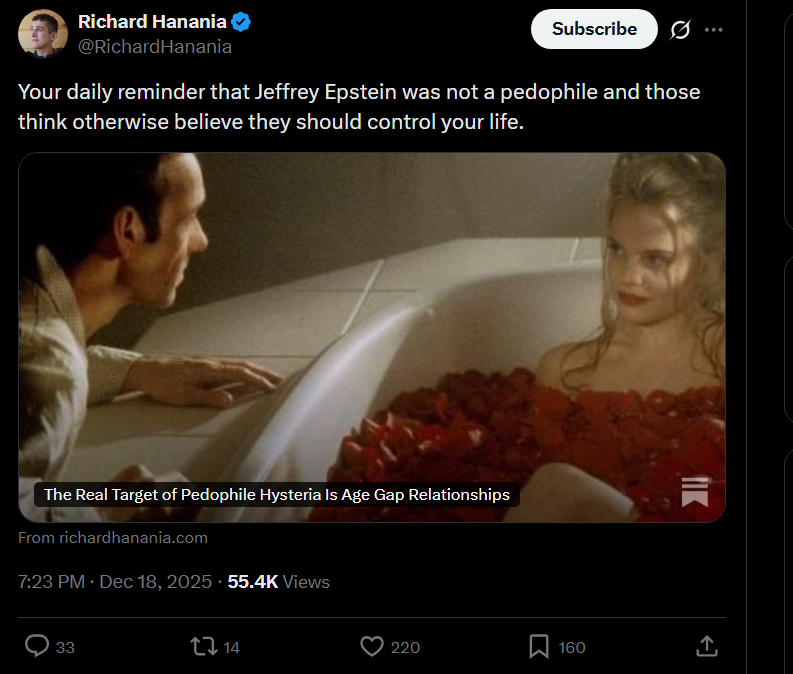This screenshot has height=674, width=793.
Task: Click the Richard Hanania display name
Action: click(x=152, y=21)
